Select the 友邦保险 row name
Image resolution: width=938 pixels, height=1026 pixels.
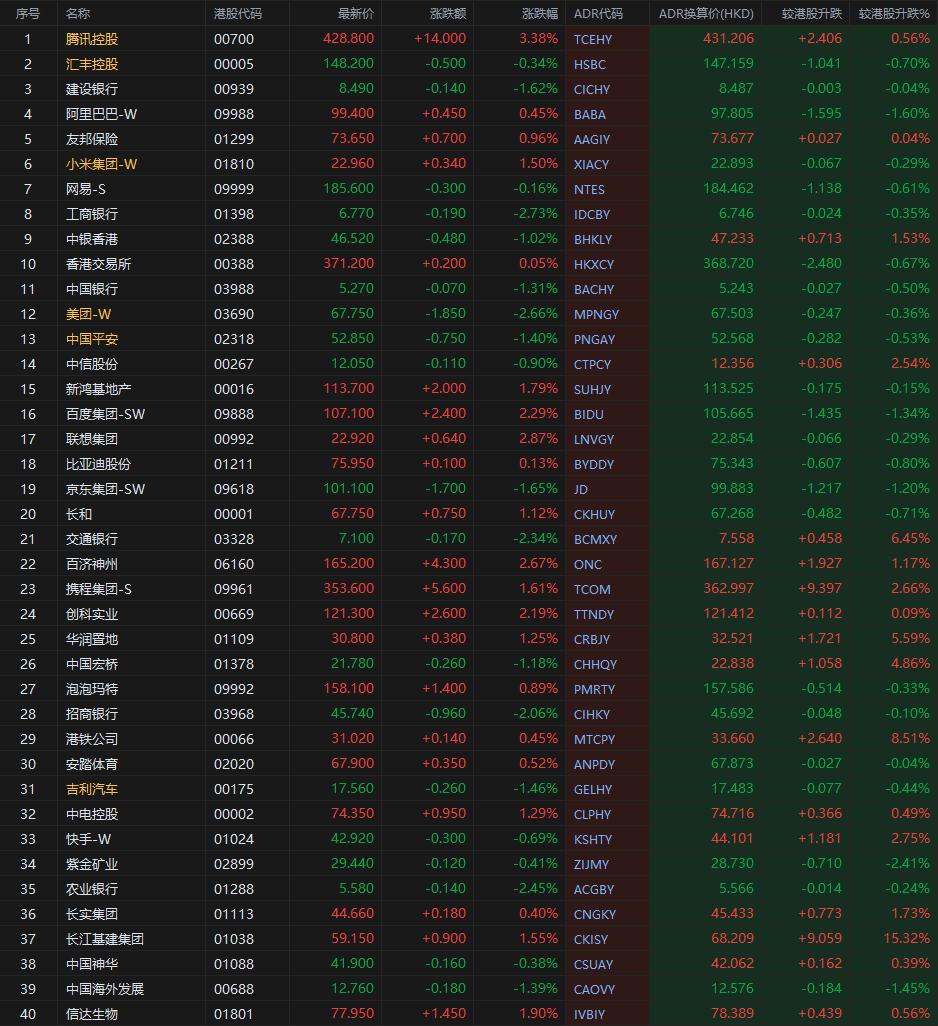click(x=92, y=139)
